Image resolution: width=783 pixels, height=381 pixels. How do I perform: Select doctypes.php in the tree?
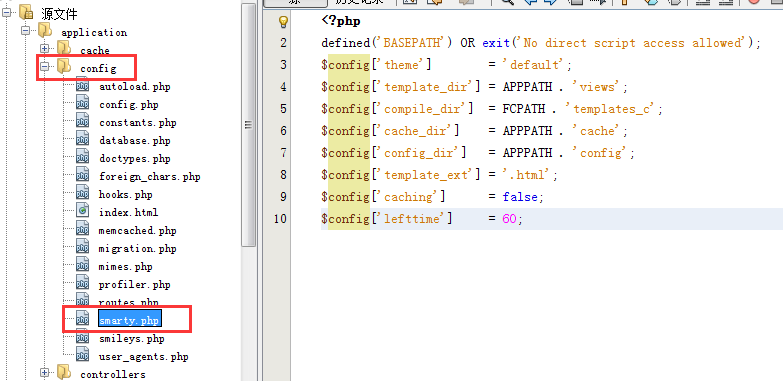point(135,159)
